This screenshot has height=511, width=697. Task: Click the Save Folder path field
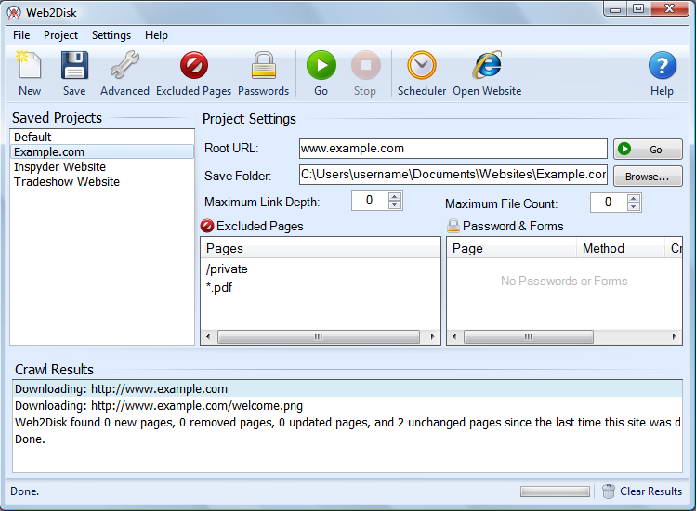coord(453,175)
